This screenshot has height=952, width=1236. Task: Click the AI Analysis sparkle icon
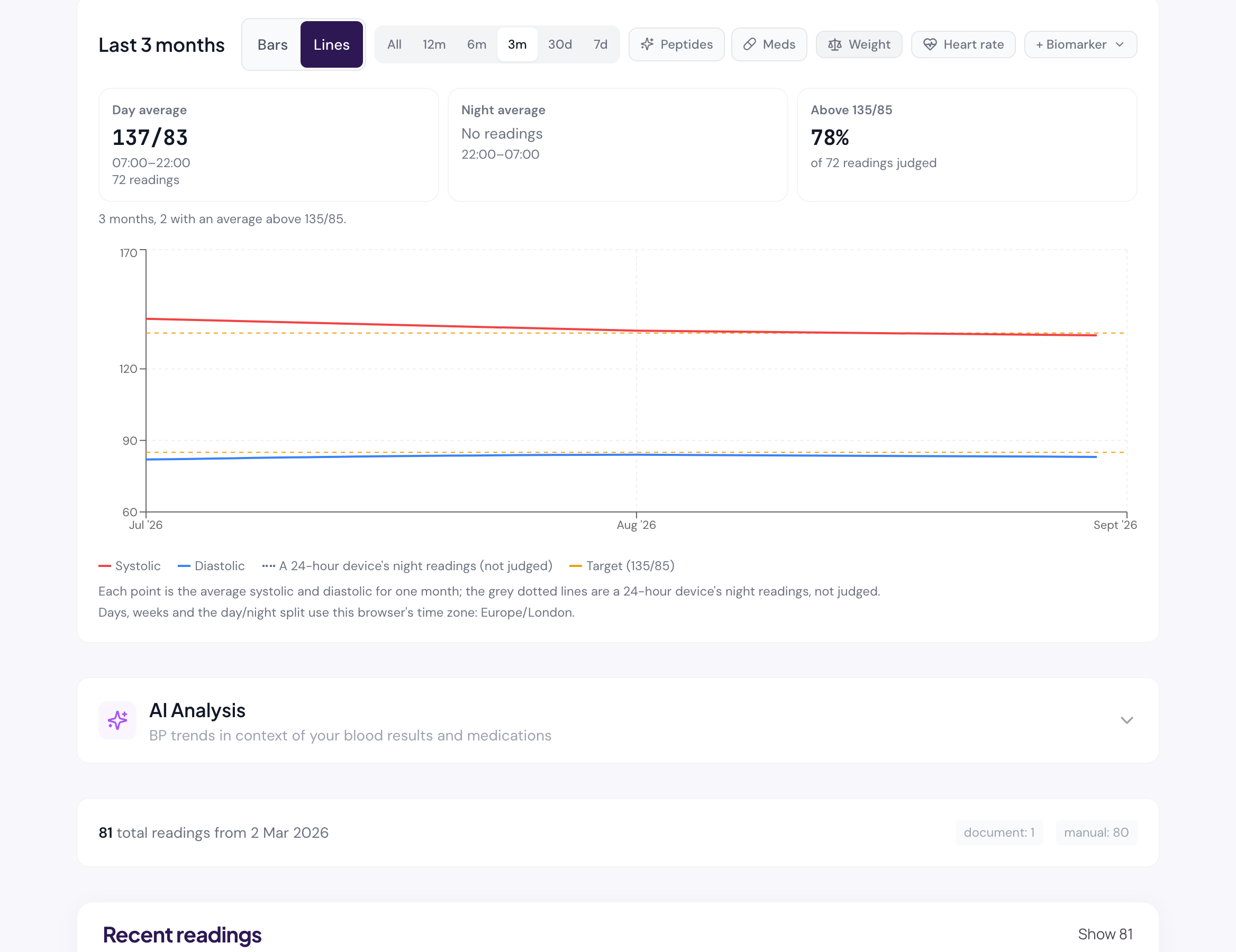pyautogui.click(x=117, y=720)
